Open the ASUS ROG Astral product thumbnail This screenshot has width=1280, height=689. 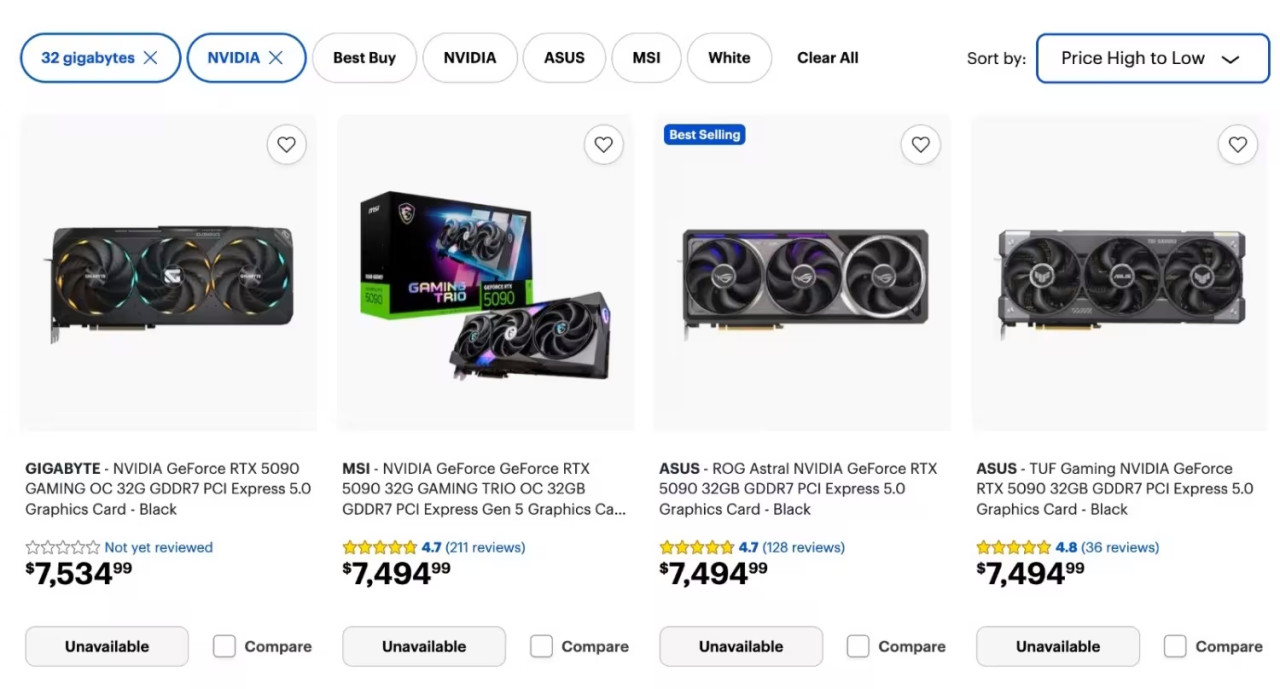point(802,272)
